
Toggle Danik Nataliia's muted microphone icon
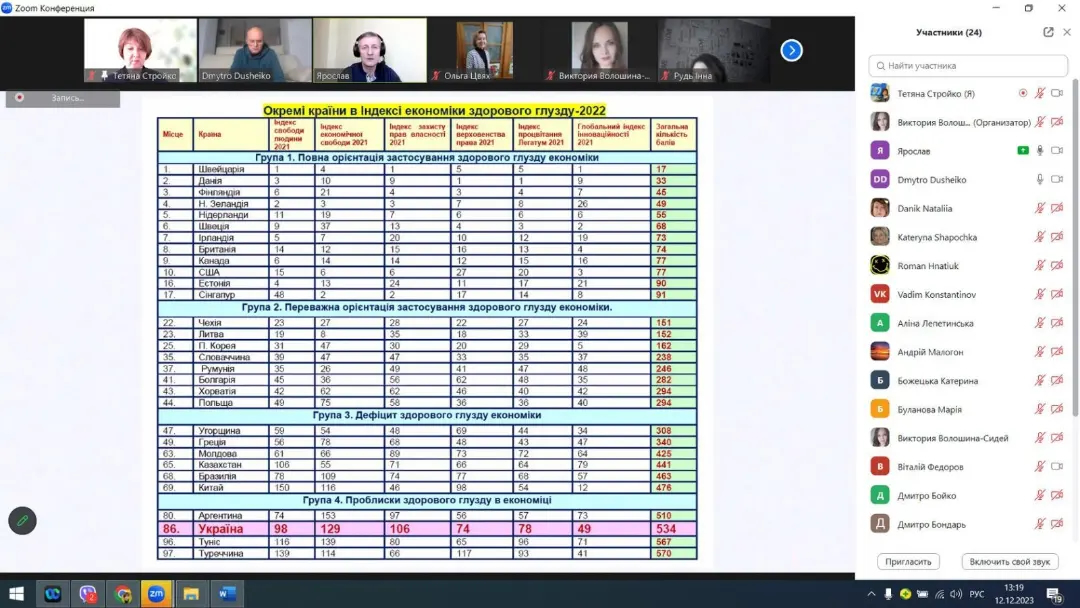coord(1040,208)
